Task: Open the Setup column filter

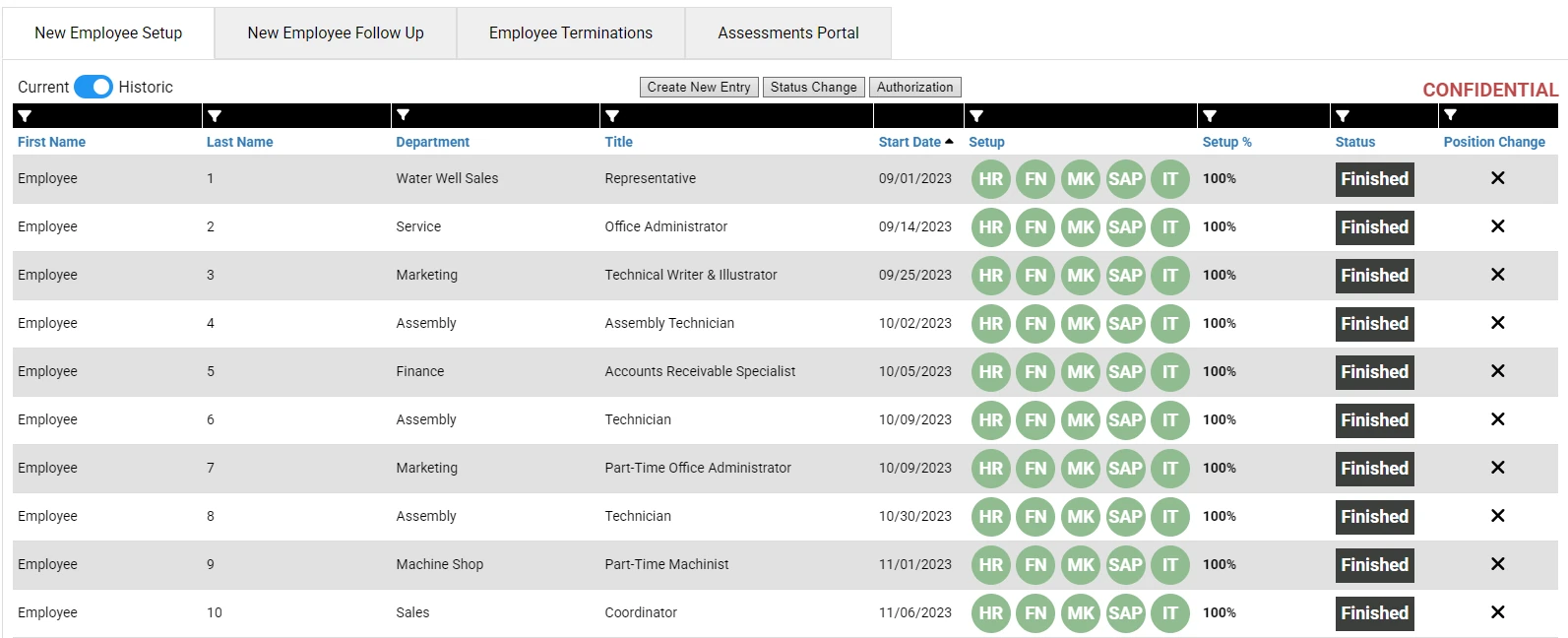Action: click(976, 116)
